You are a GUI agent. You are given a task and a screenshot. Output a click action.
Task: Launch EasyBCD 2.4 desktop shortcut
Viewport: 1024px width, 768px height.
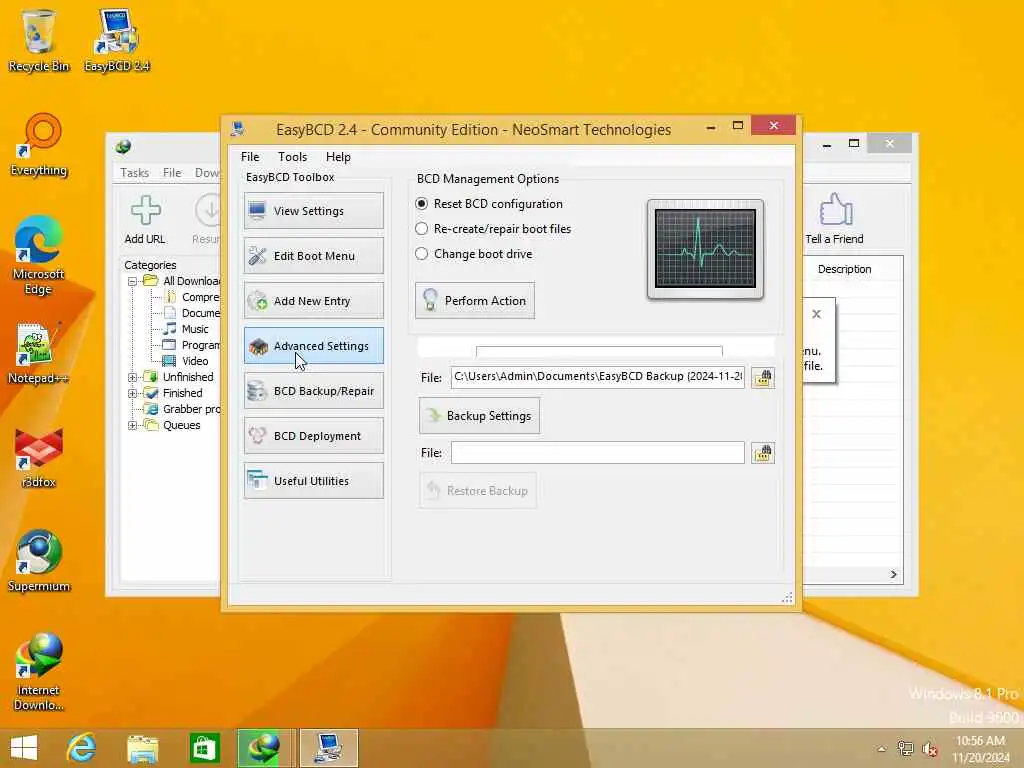(116, 40)
